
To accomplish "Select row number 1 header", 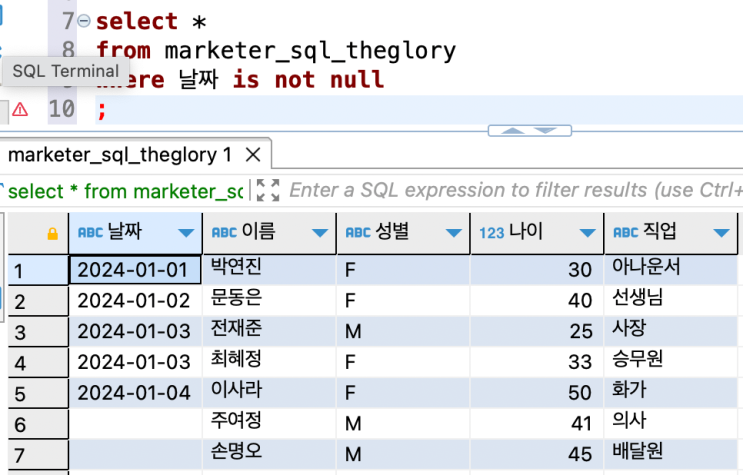I will (x=38, y=270).
